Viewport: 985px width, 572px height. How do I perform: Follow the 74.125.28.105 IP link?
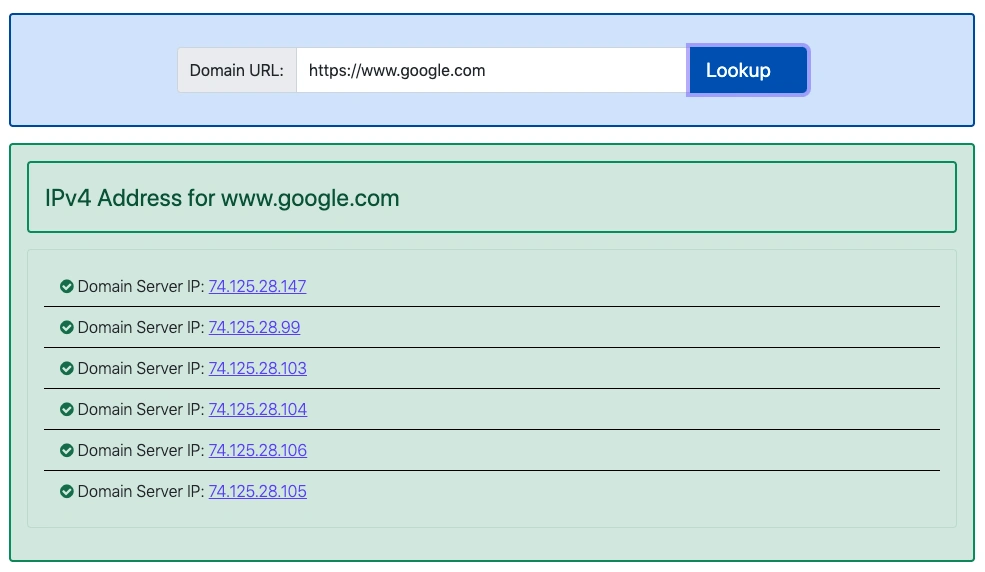click(257, 492)
